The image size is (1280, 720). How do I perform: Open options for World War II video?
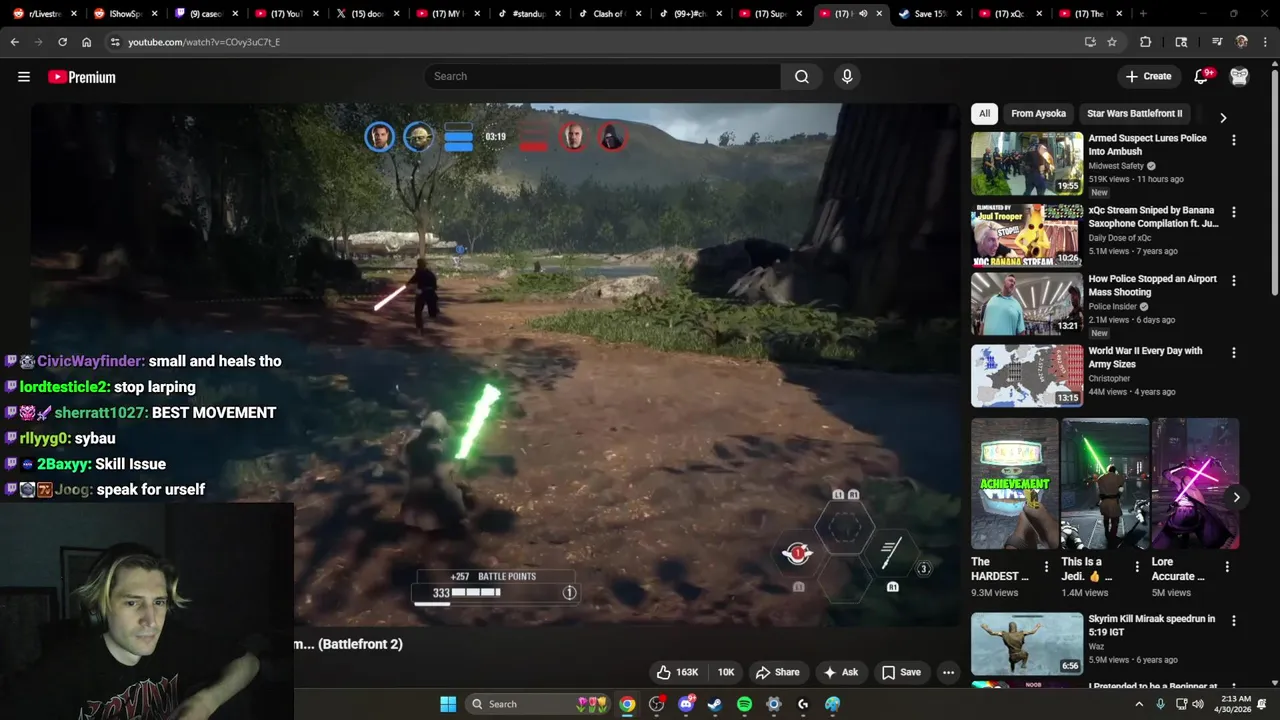(1233, 353)
